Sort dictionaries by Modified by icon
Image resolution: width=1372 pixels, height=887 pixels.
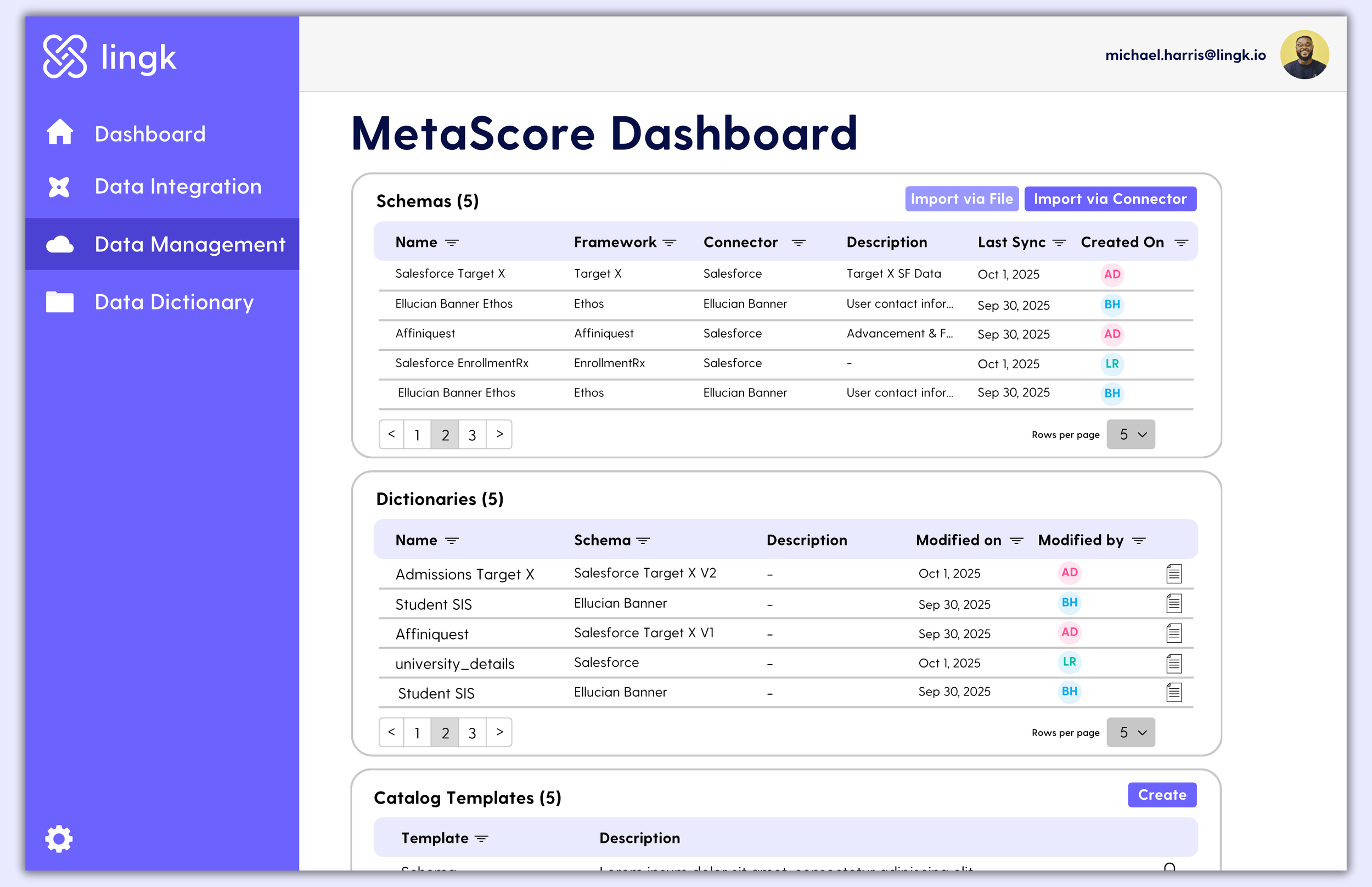pos(1138,541)
